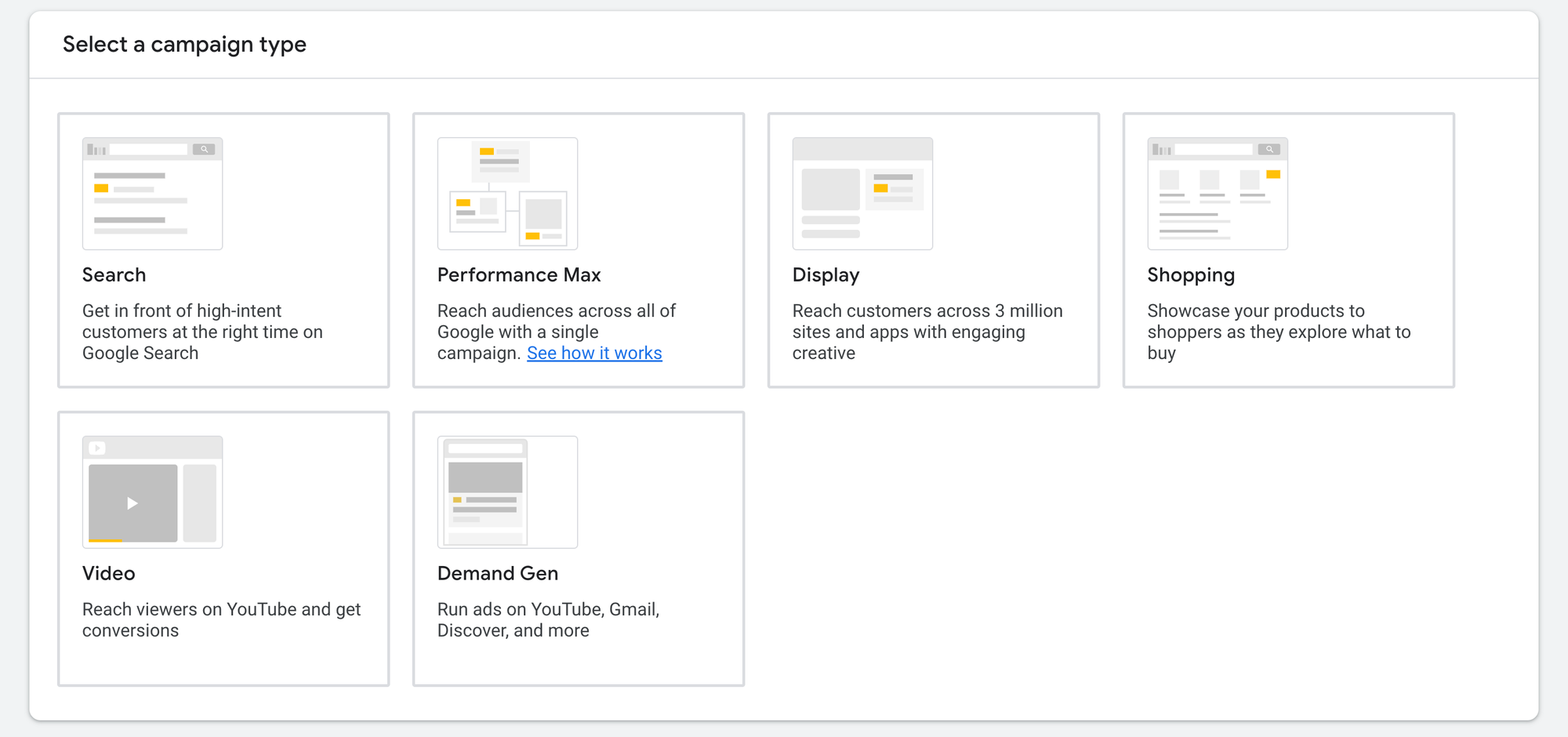Screen dimensions: 1568x737
Task: Click "Reach viewers on YouTube" description
Action: pos(221,619)
